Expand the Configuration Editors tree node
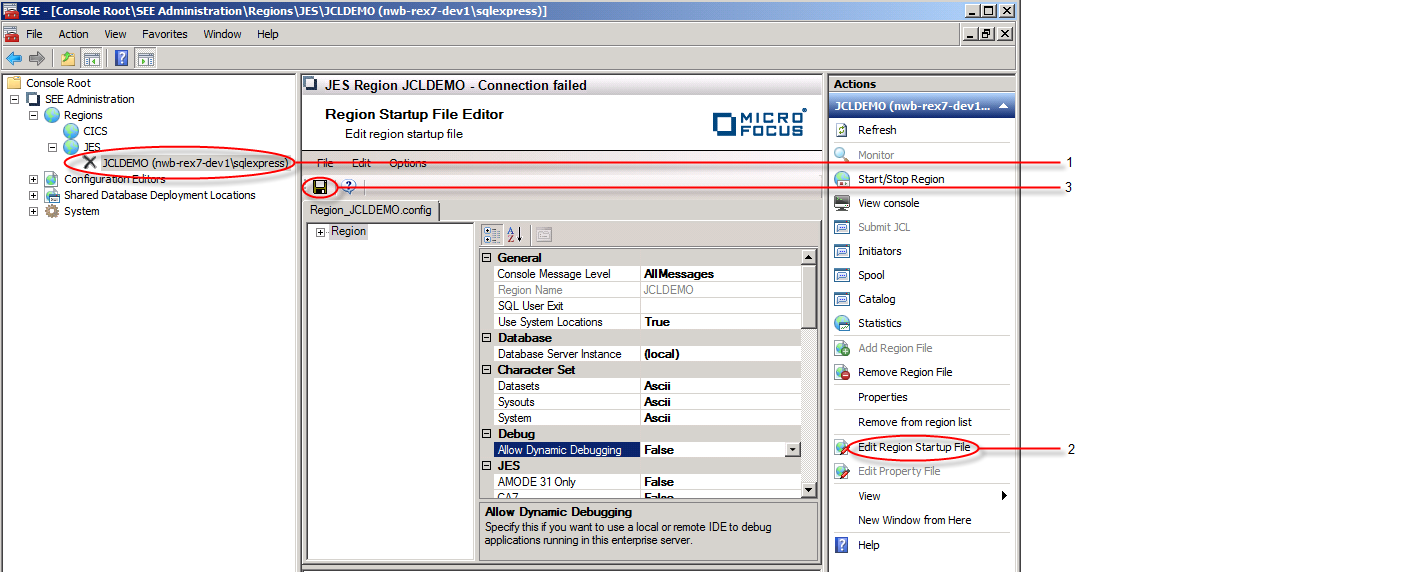Viewport: 1427px width, 572px height. tap(33, 179)
